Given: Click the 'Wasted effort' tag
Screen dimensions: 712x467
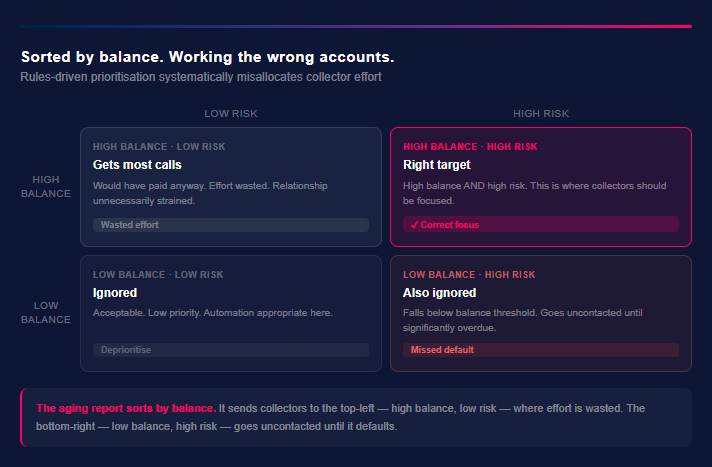Looking at the screenshot, I should pos(231,225).
